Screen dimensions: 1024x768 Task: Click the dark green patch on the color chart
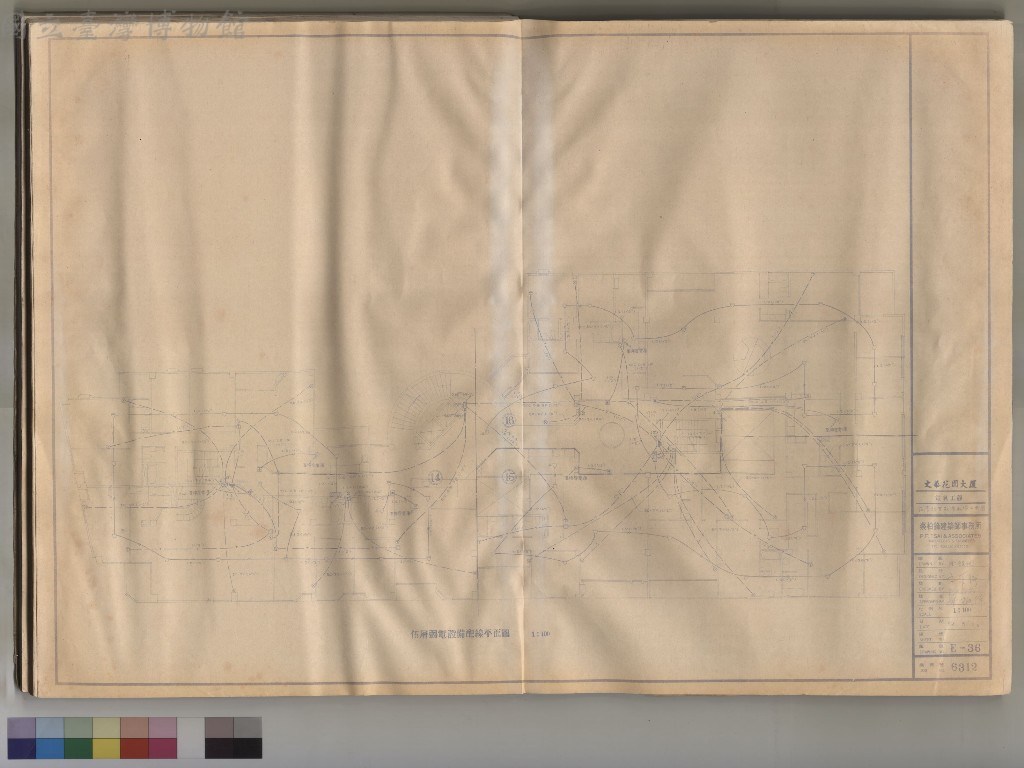pyautogui.click(x=78, y=748)
